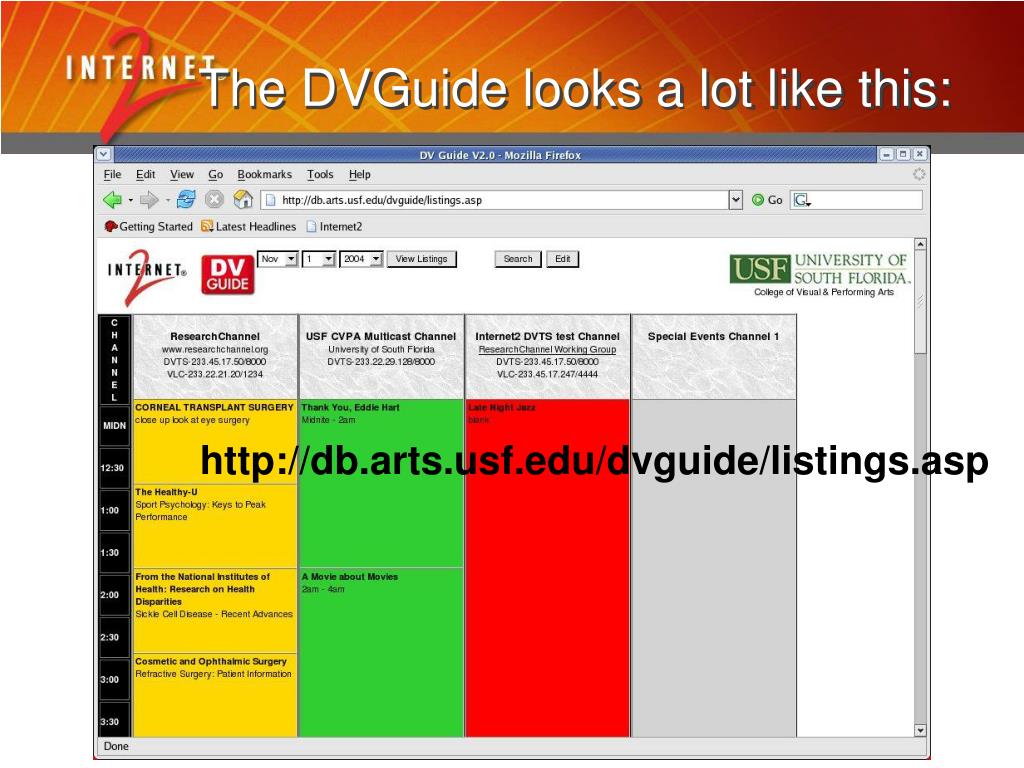
Task: Click the scrollbar down arrow
Action: 920,730
